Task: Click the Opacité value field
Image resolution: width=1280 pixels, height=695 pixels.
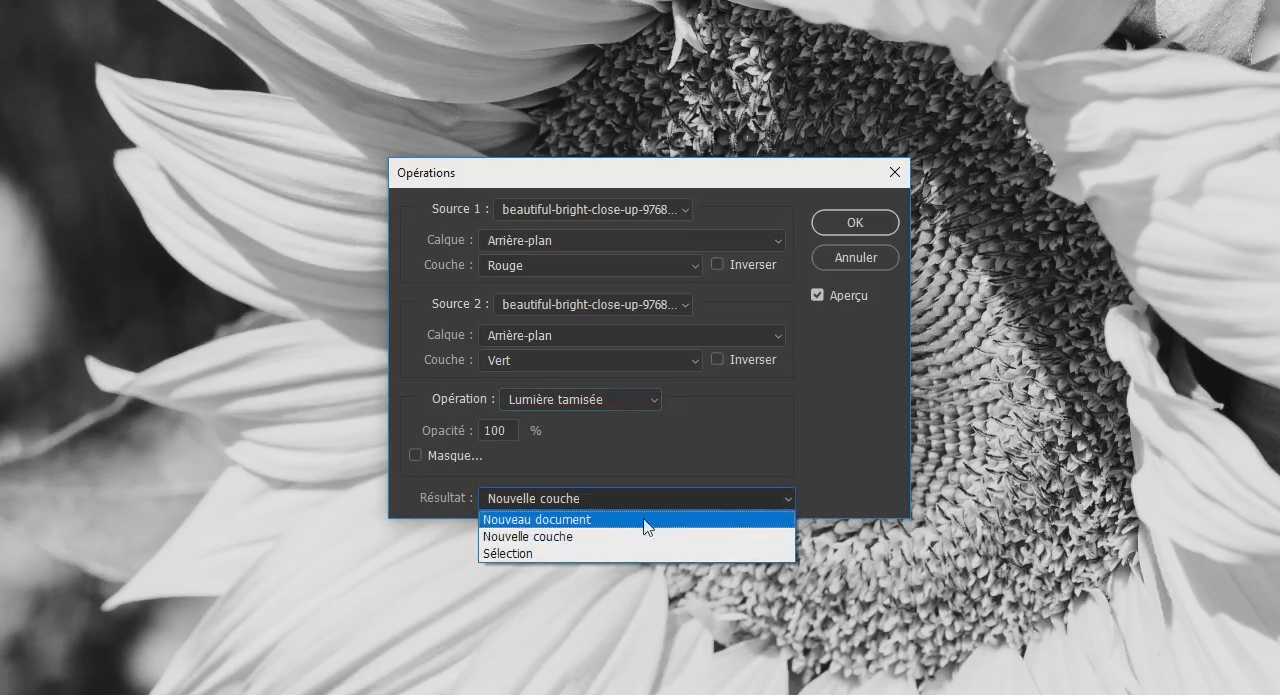Action: pyautogui.click(x=499, y=430)
